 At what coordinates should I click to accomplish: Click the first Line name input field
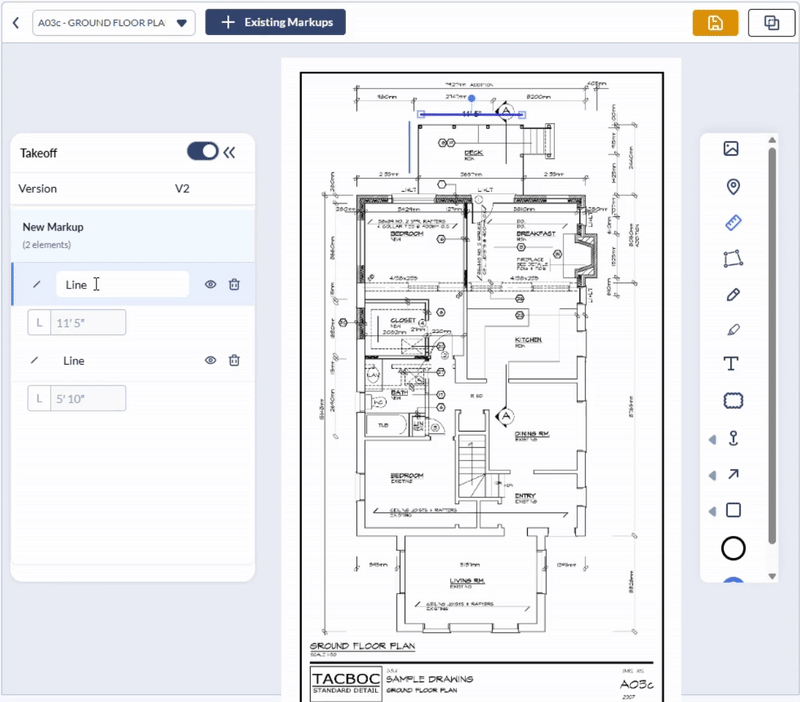pyautogui.click(x=122, y=285)
